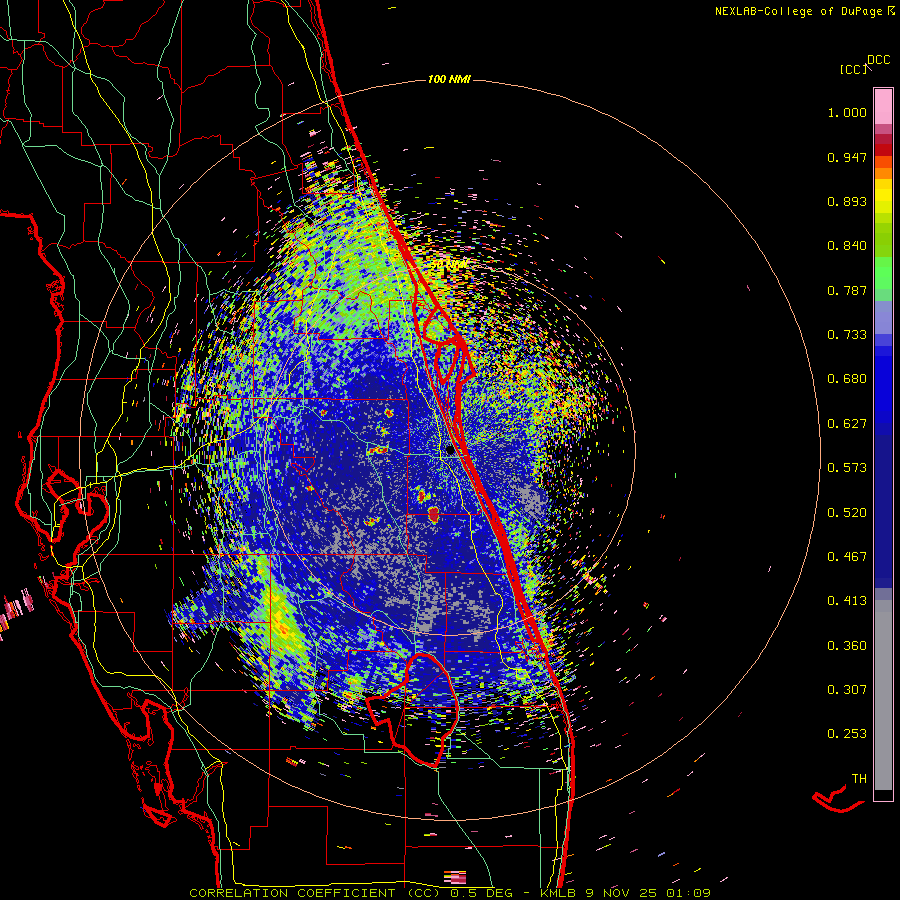Click the CORRELATION COEFFICIENT (CC) caption text
Viewport: 900px width, 900px height.
pyautogui.click(x=315, y=893)
